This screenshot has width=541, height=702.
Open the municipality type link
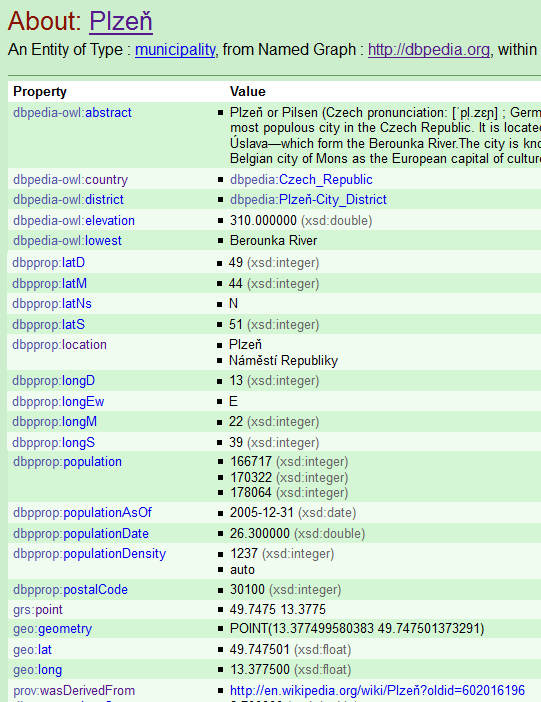point(175,50)
